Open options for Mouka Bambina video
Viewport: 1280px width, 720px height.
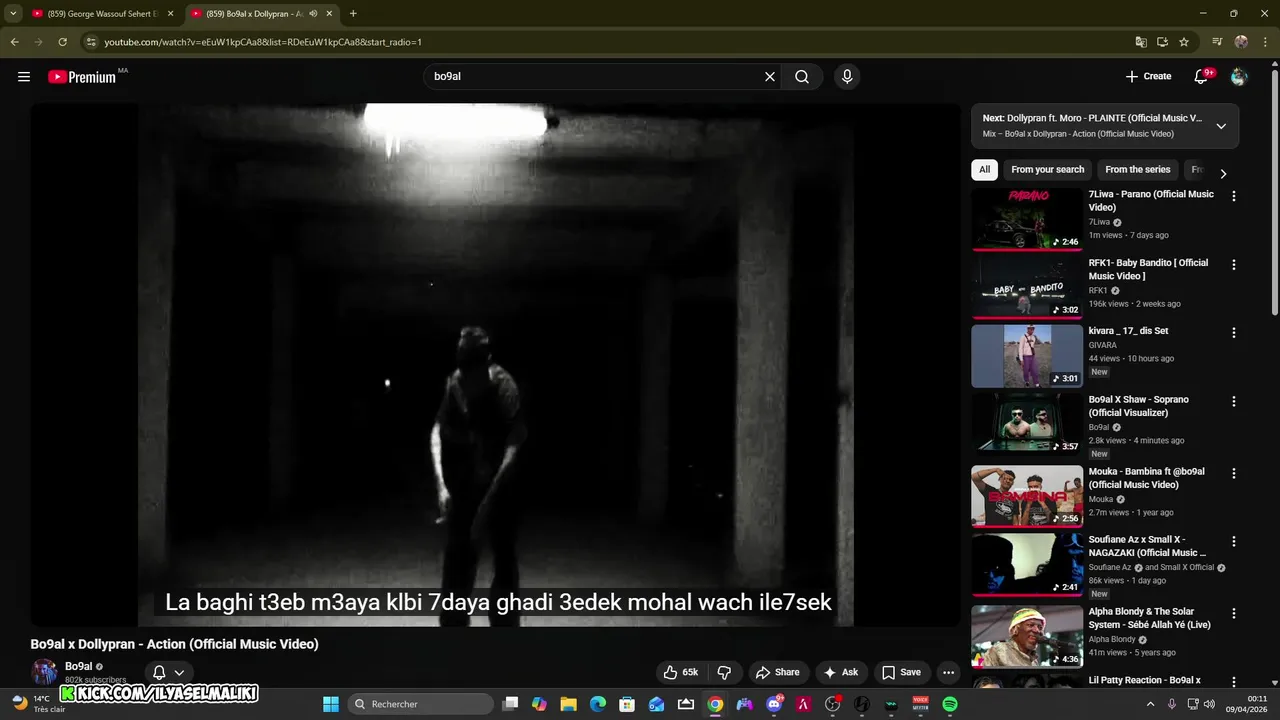[x=1233, y=473]
